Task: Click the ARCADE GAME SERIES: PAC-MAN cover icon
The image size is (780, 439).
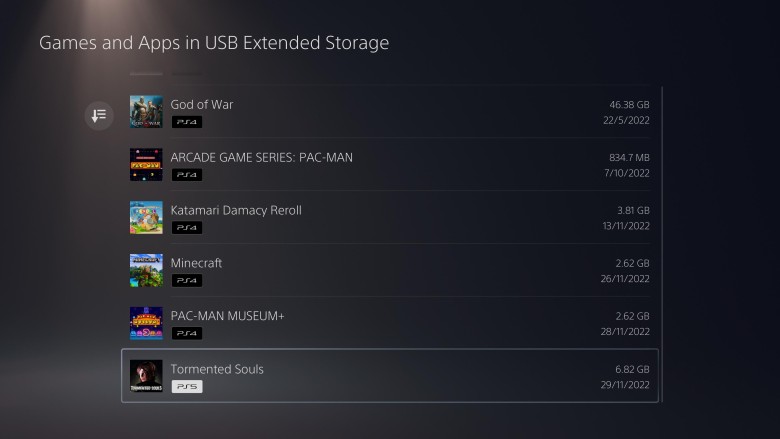Action: click(x=146, y=164)
